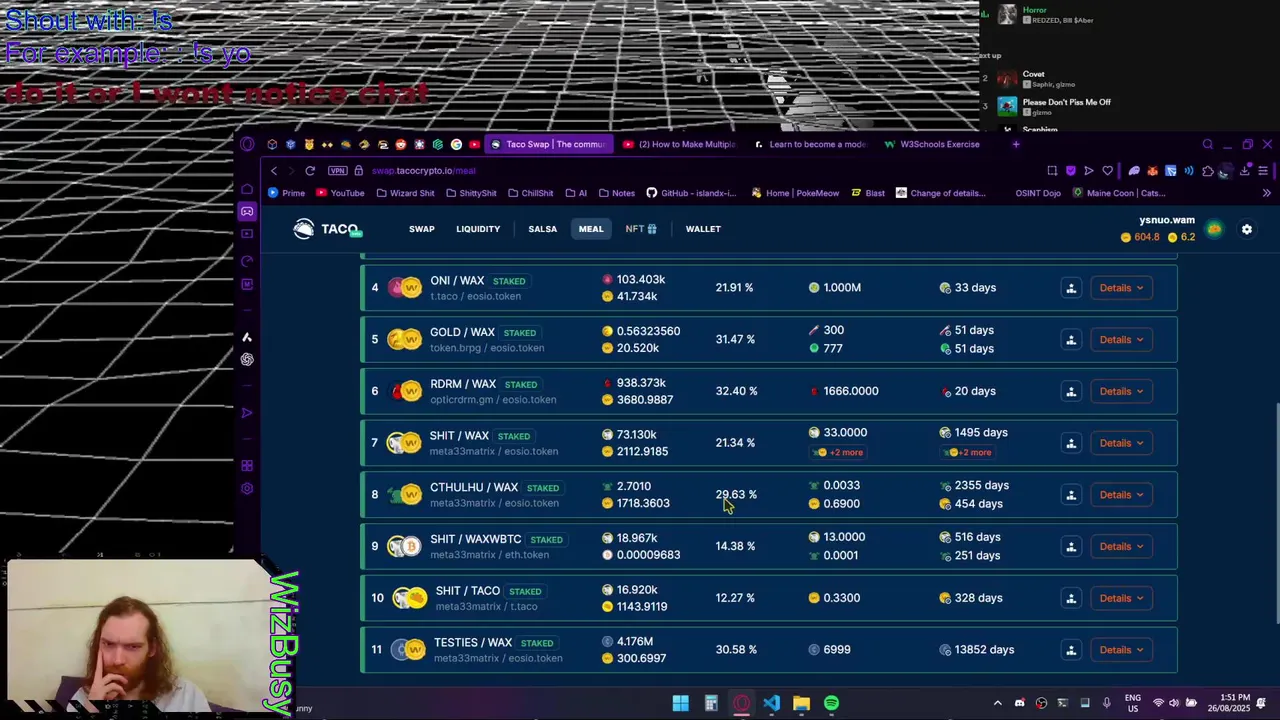Switch to Learn to become a mode tab

click(x=810, y=144)
